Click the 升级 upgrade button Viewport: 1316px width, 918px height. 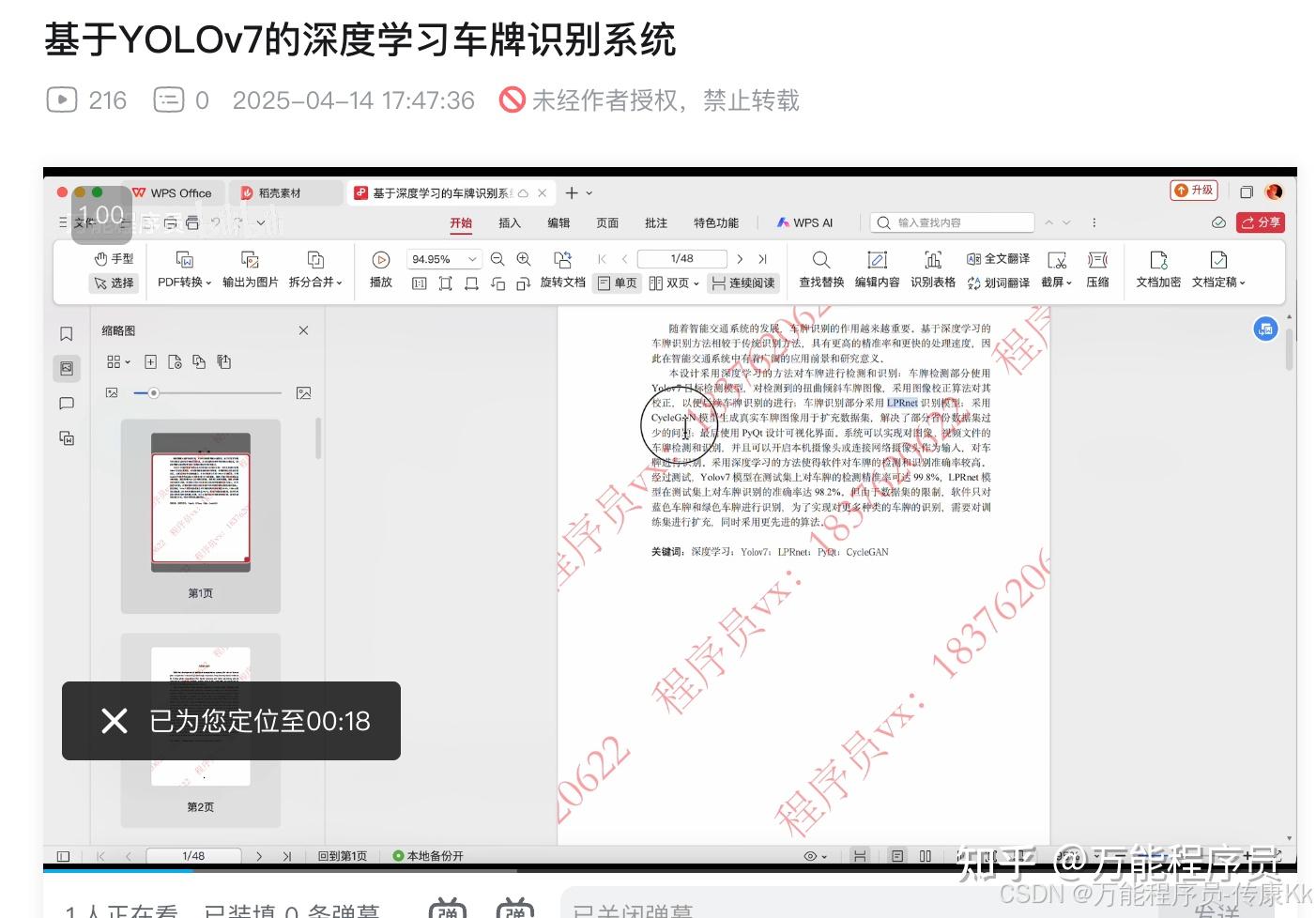(1194, 190)
